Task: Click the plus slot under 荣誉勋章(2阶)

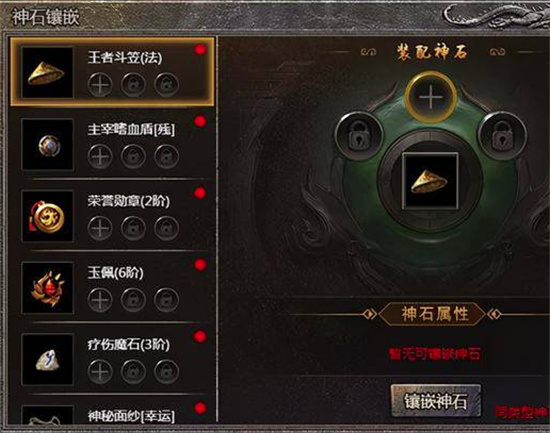Action: pos(100,228)
